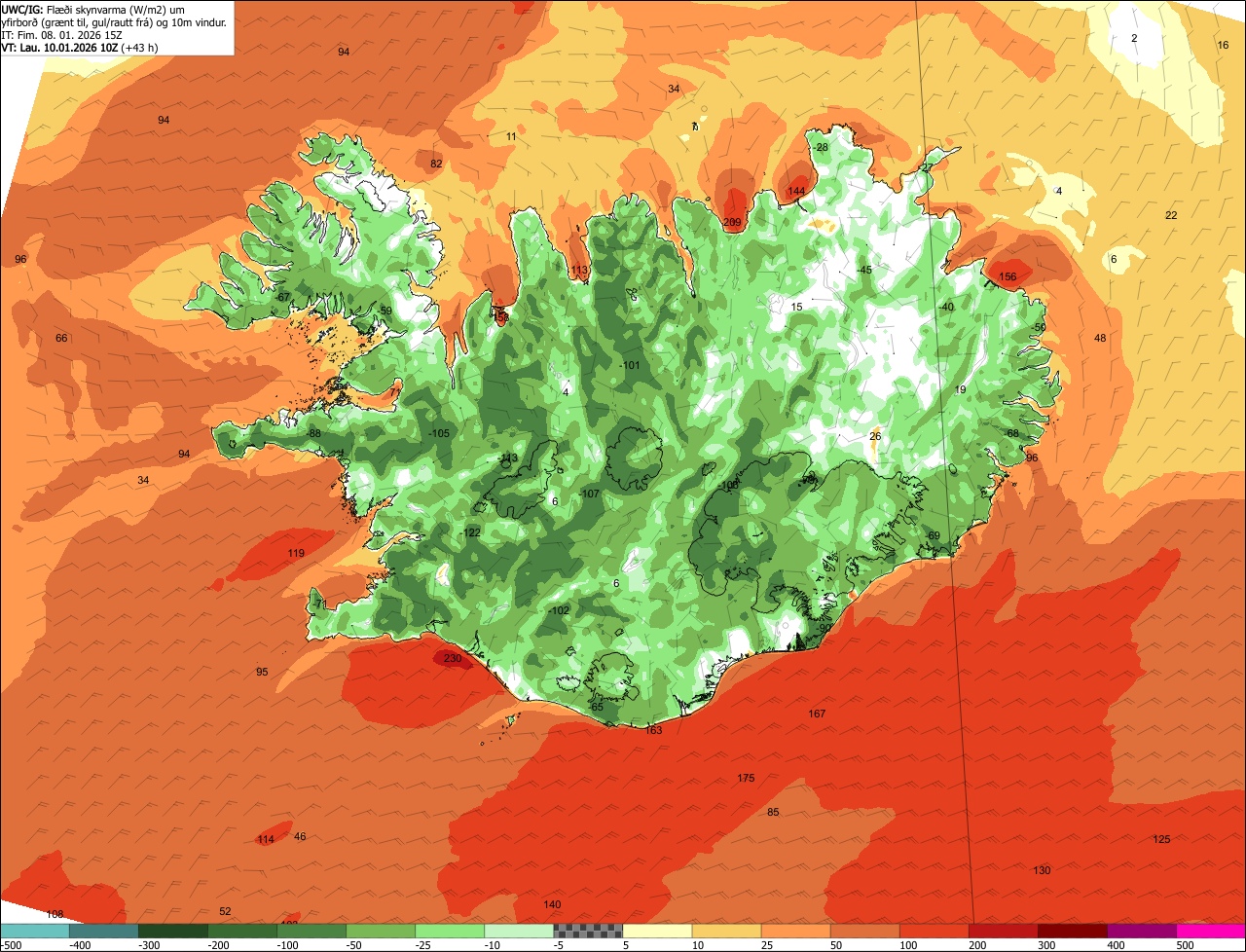
Task: Click the -40 value in east Iceland
Action: coord(945,307)
